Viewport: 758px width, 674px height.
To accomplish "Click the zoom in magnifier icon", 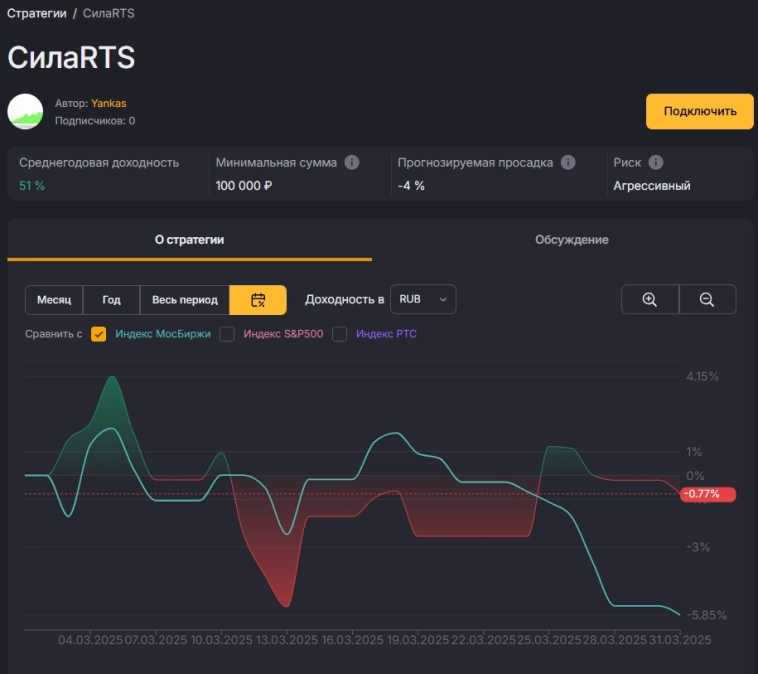I will (650, 299).
